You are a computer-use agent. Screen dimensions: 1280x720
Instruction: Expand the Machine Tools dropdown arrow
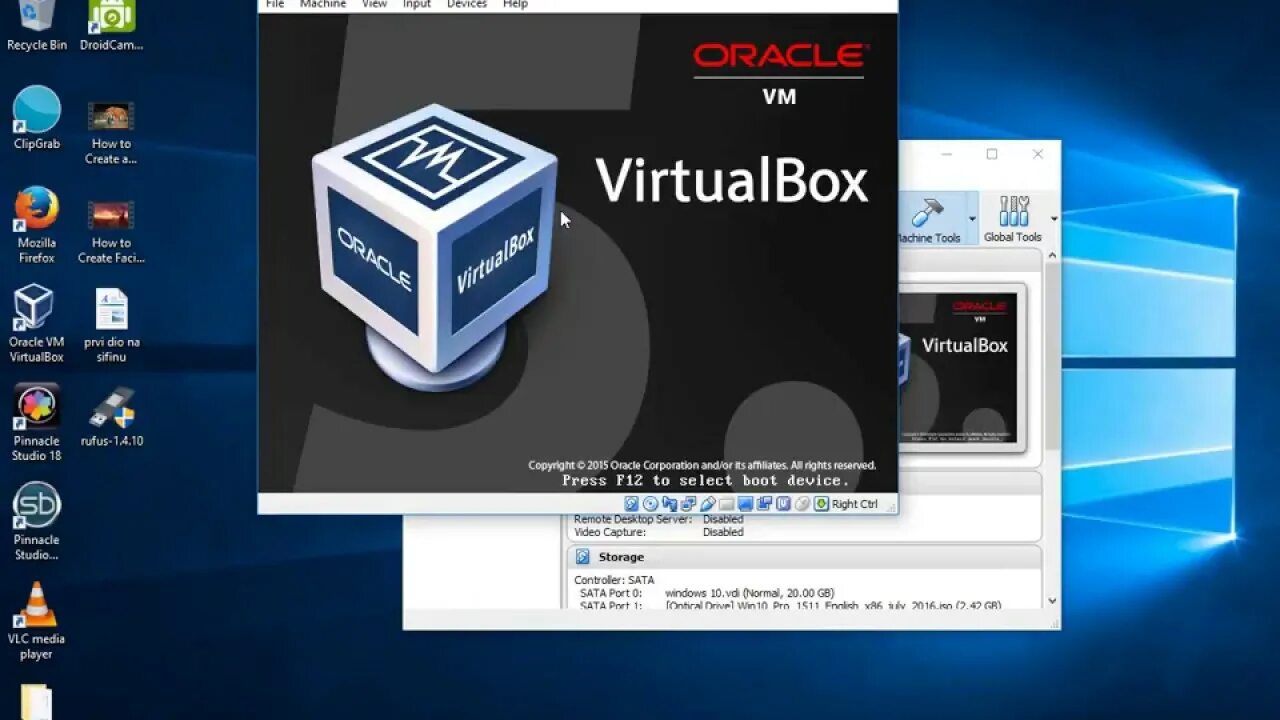[972, 219]
